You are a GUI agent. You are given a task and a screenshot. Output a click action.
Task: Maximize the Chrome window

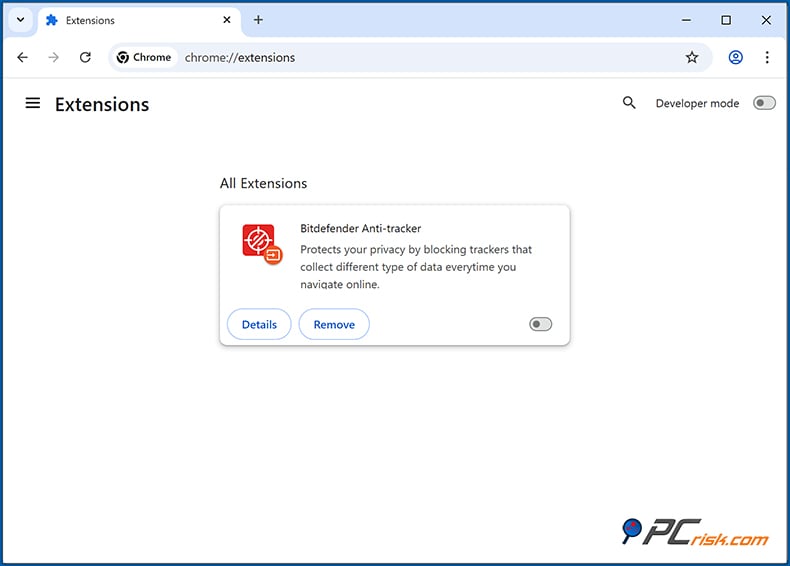click(x=726, y=20)
